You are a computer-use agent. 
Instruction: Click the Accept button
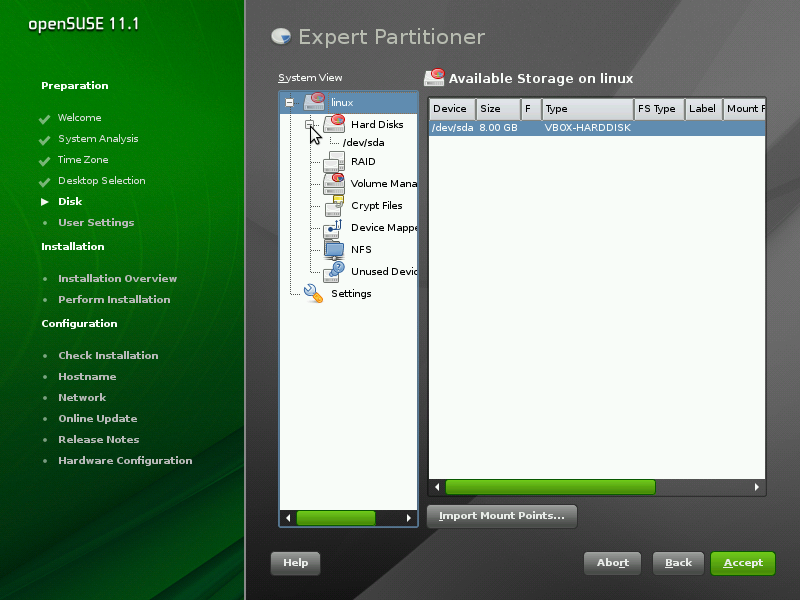pyautogui.click(x=742, y=563)
